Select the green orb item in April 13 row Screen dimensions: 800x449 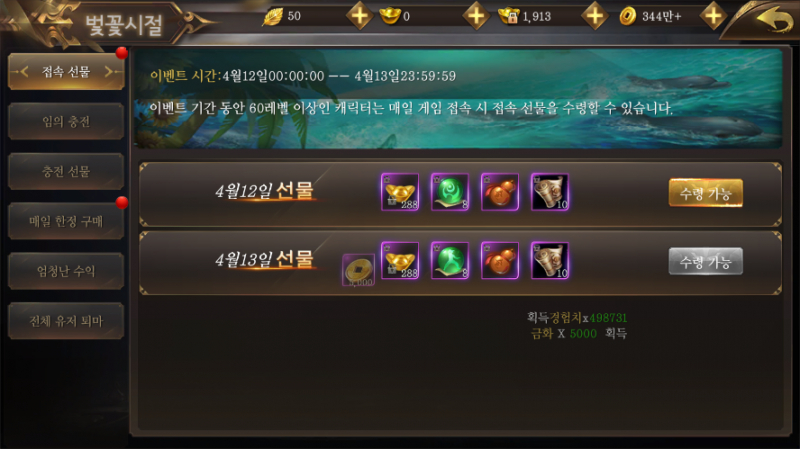(450, 260)
